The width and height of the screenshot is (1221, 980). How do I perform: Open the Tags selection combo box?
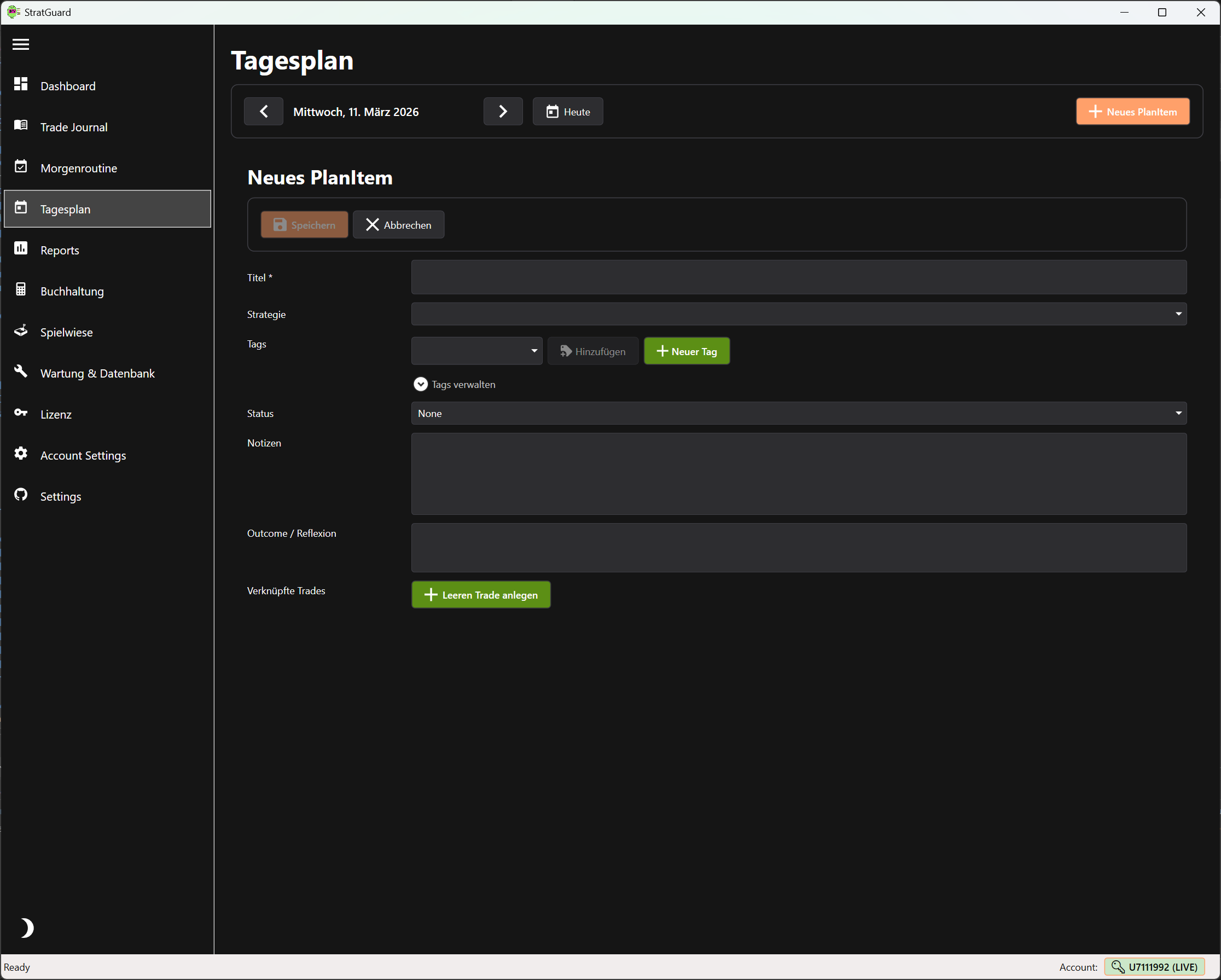tap(476, 351)
